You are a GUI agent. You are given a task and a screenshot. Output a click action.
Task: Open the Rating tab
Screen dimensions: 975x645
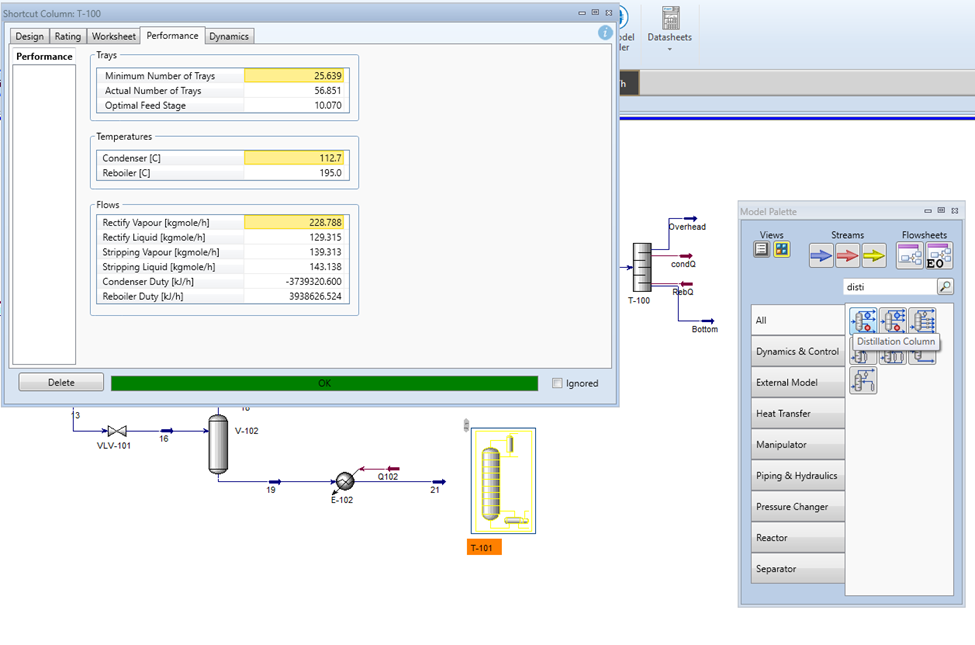point(67,36)
